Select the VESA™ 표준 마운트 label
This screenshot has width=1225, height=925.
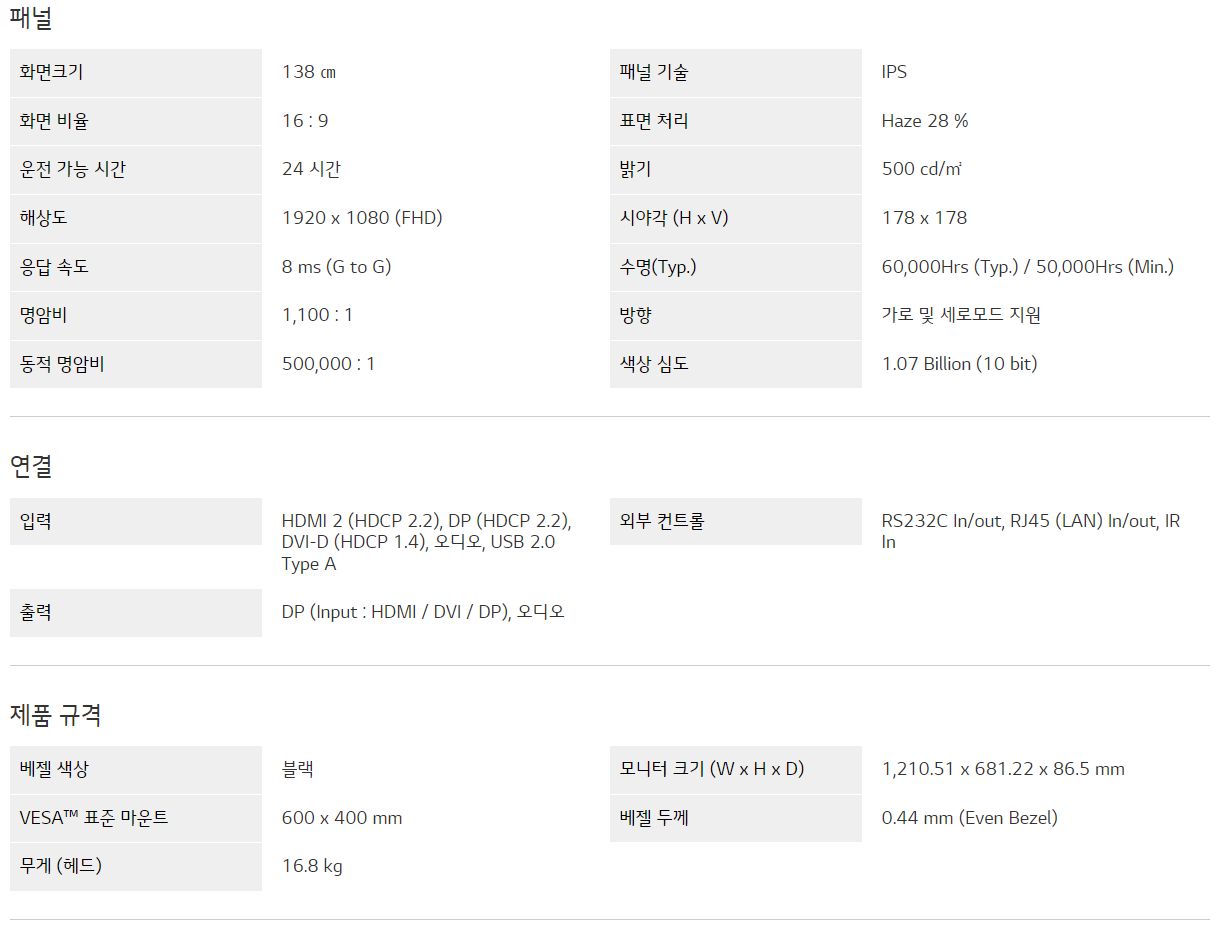(94, 818)
